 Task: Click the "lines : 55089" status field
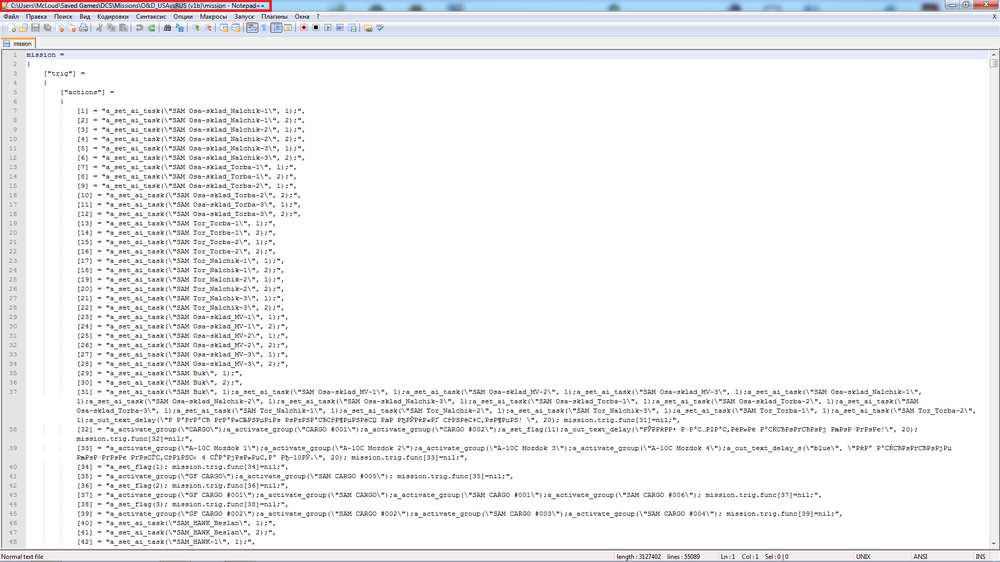[x=683, y=557]
